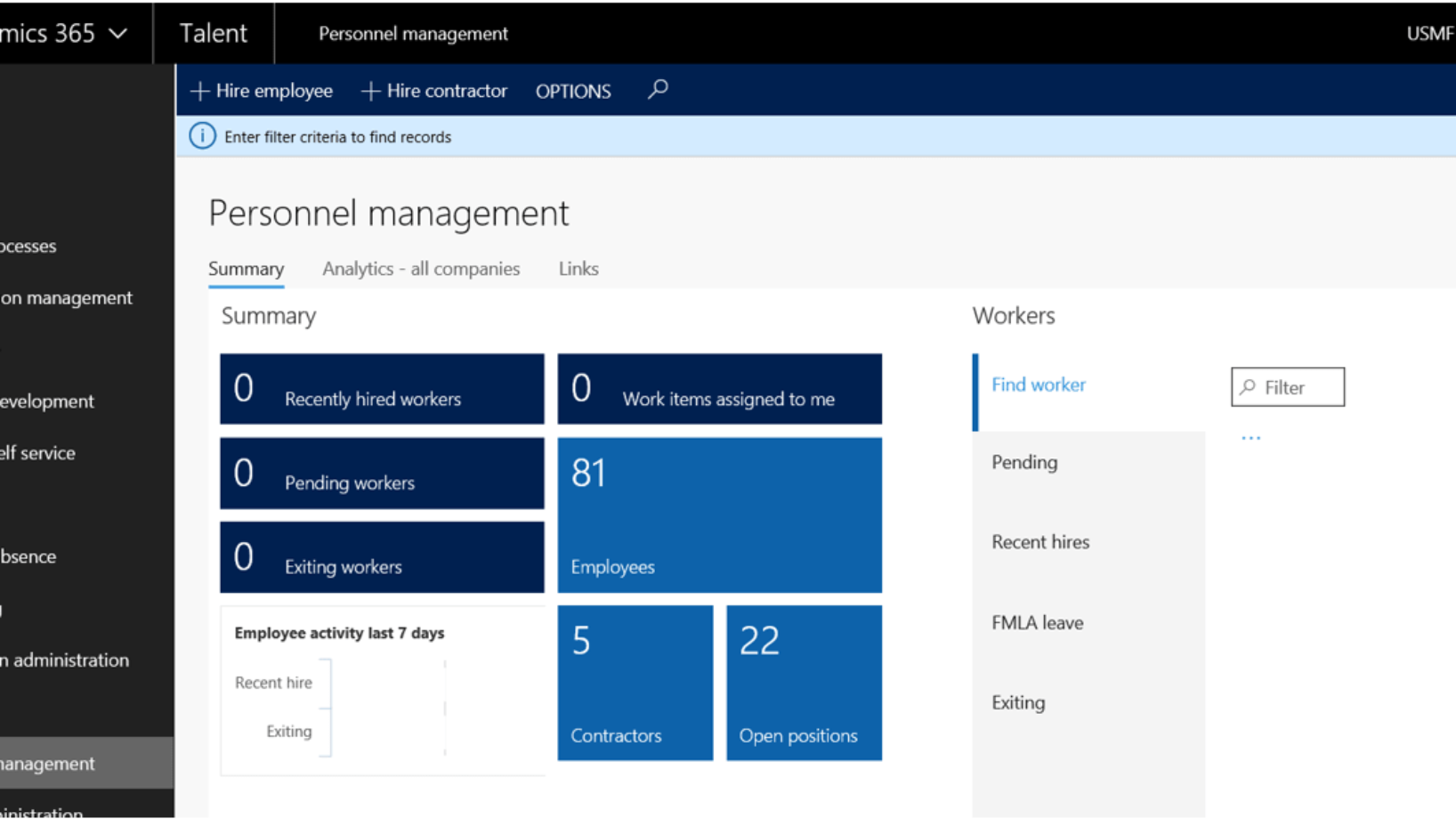This screenshot has width=1456, height=819.
Task: Select Pending in Workers list
Action: pyautogui.click(x=1088, y=462)
